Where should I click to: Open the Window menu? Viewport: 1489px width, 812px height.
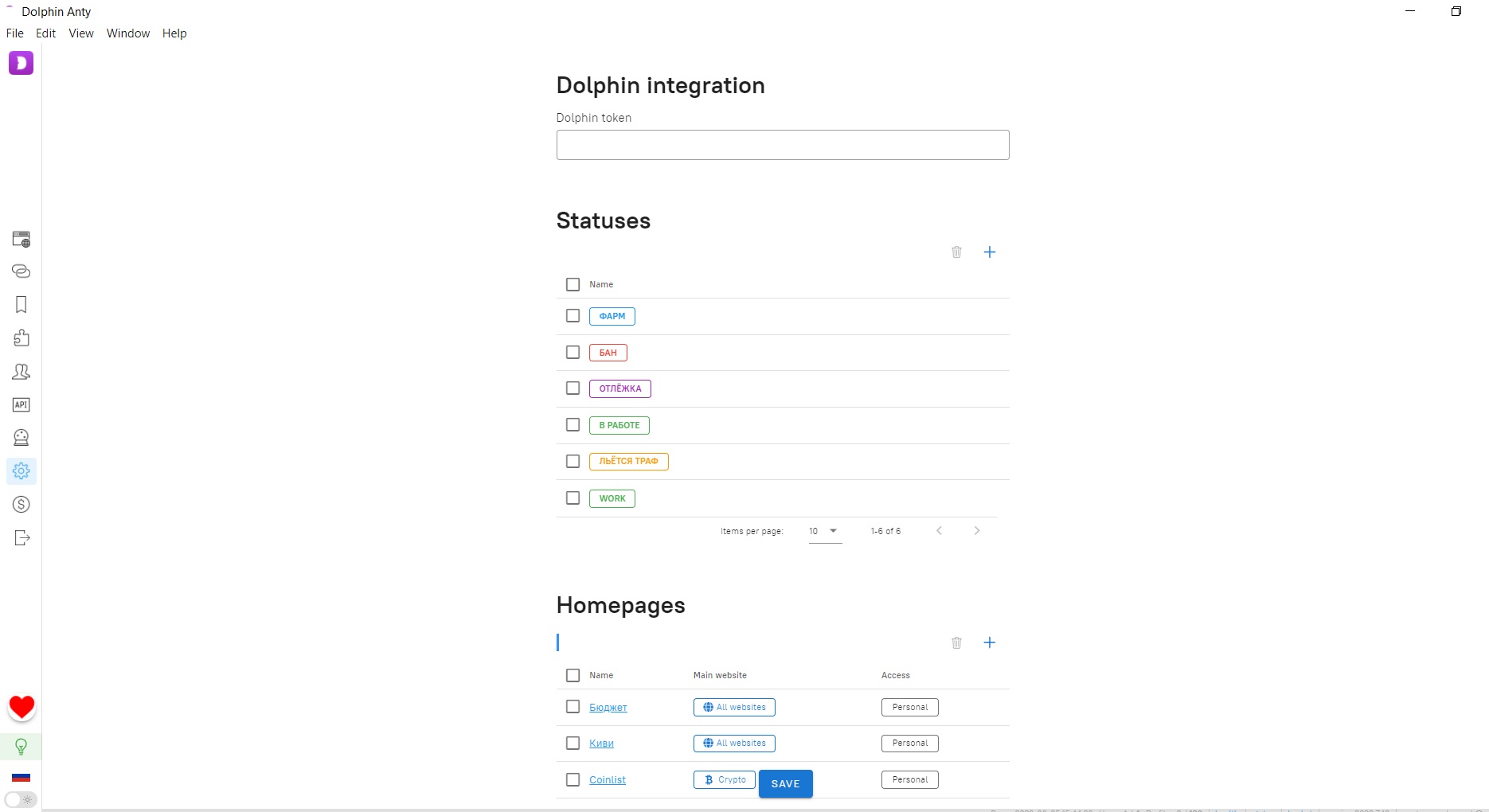click(x=127, y=33)
